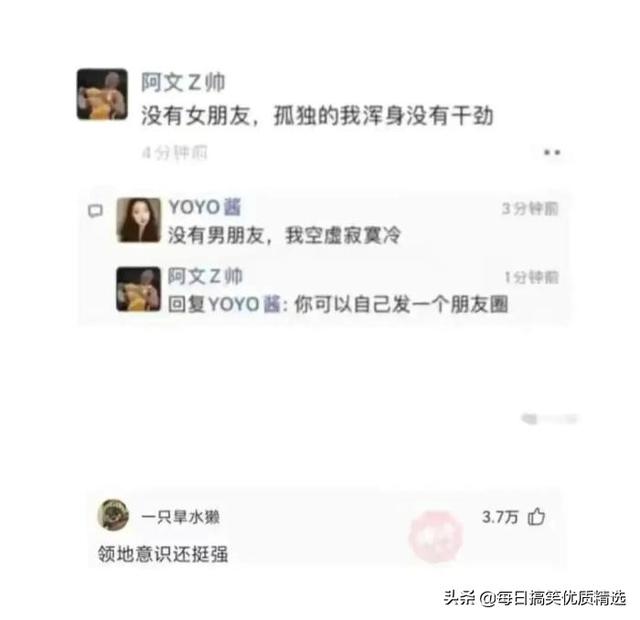Click the pink round stamp watermark
This screenshot has height=620, width=640.
point(435,536)
